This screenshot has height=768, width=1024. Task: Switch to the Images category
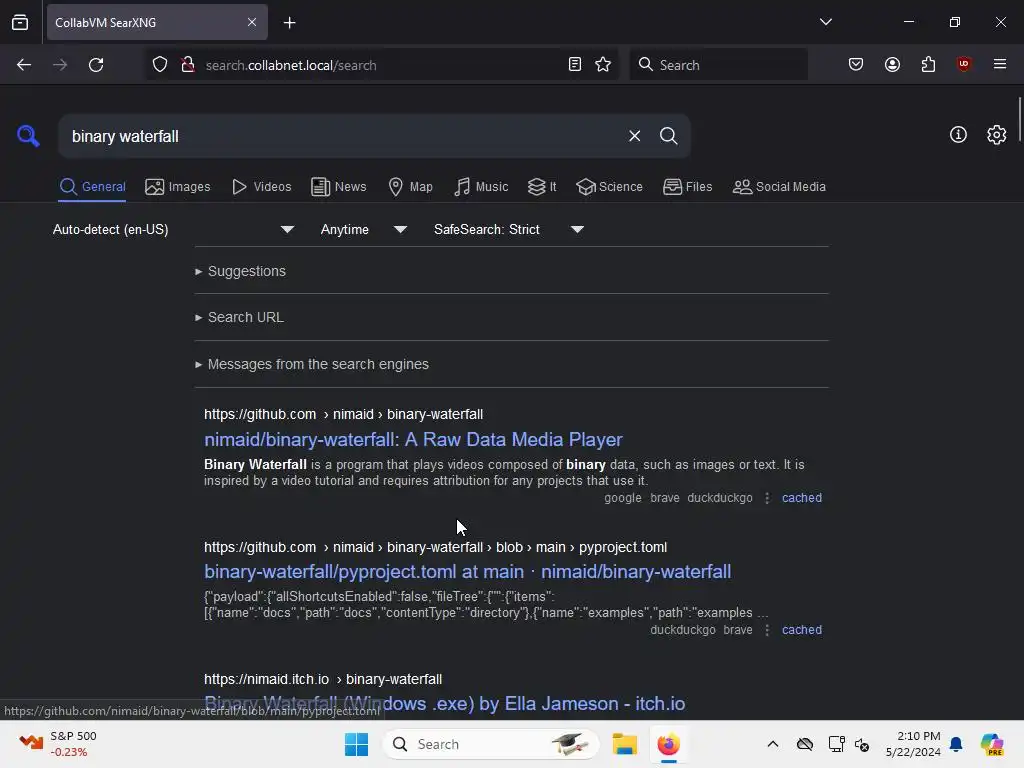tap(178, 187)
